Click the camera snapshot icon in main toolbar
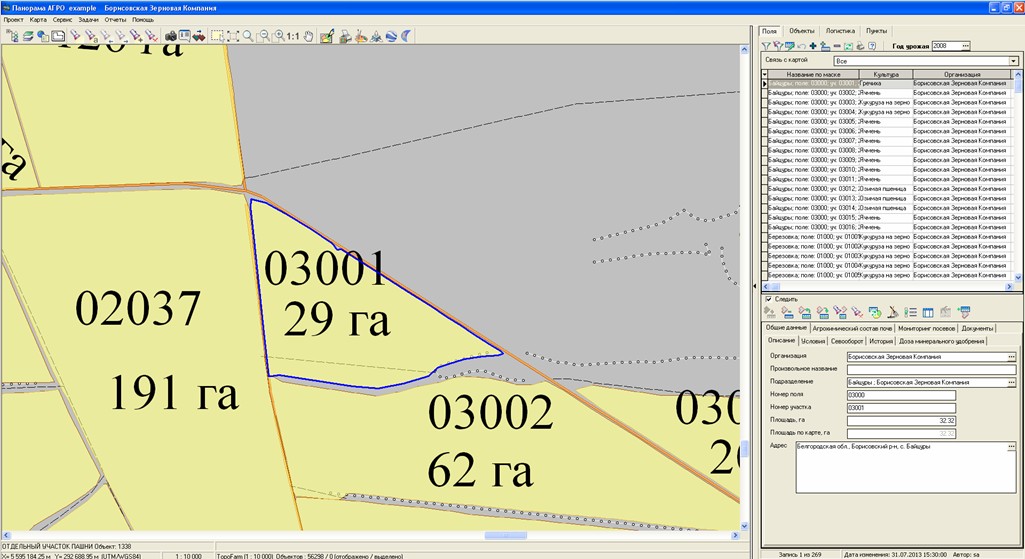 (x=170, y=36)
